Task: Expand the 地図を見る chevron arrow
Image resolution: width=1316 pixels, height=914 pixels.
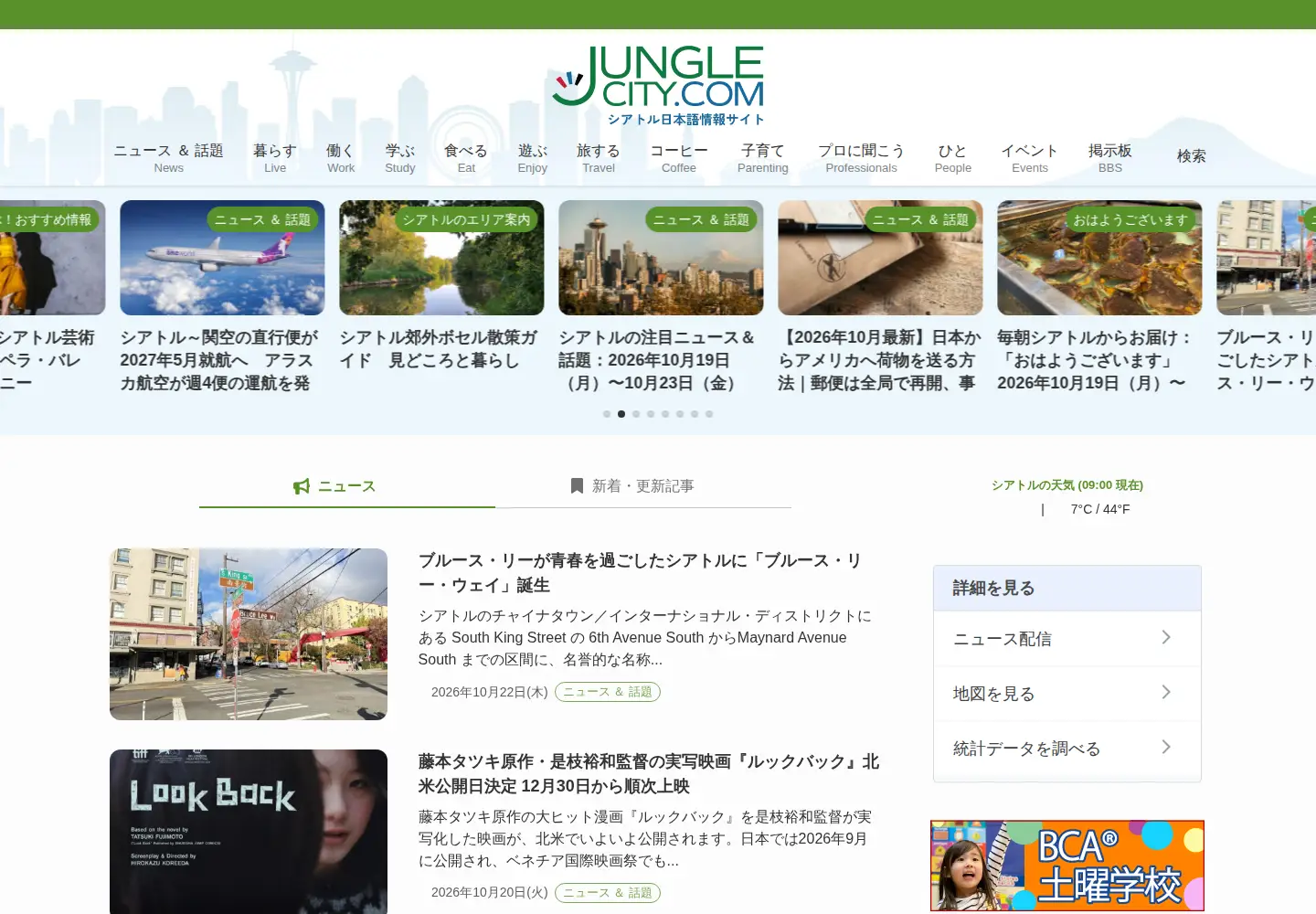Action: point(1166,693)
